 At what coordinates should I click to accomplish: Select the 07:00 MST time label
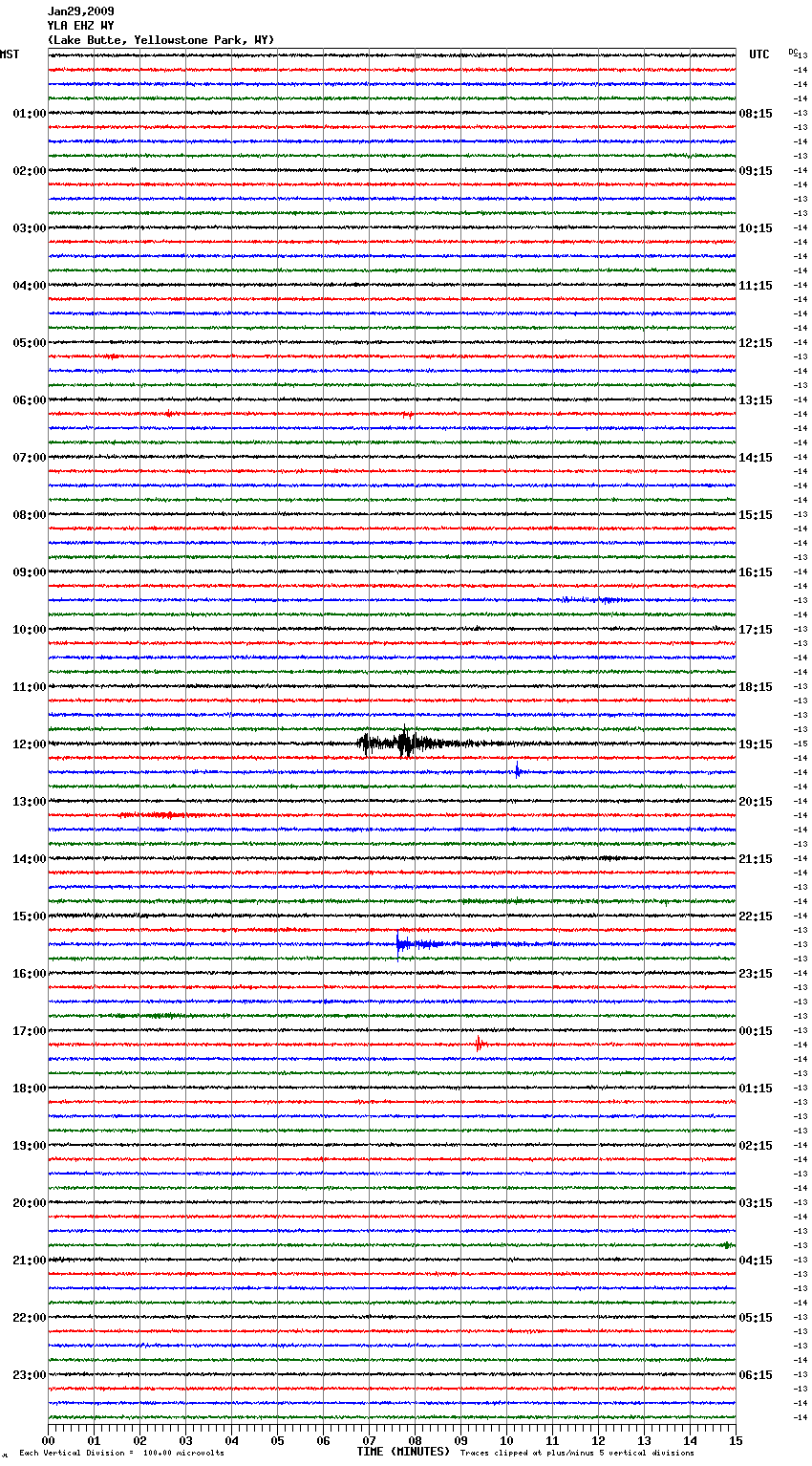click(x=29, y=458)
